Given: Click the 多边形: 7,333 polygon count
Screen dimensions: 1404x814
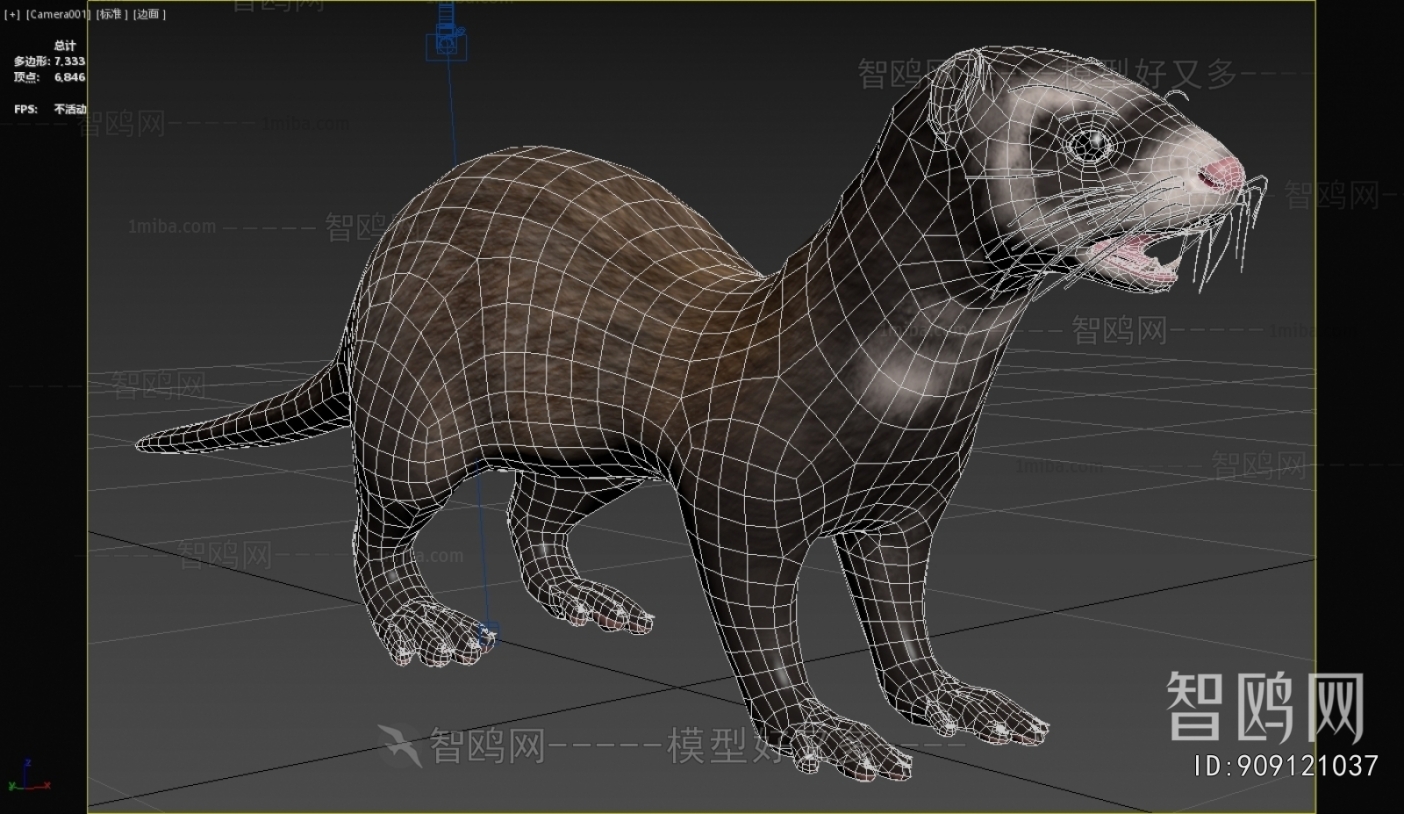Looking at the screenshot, I should click(49, 61).
